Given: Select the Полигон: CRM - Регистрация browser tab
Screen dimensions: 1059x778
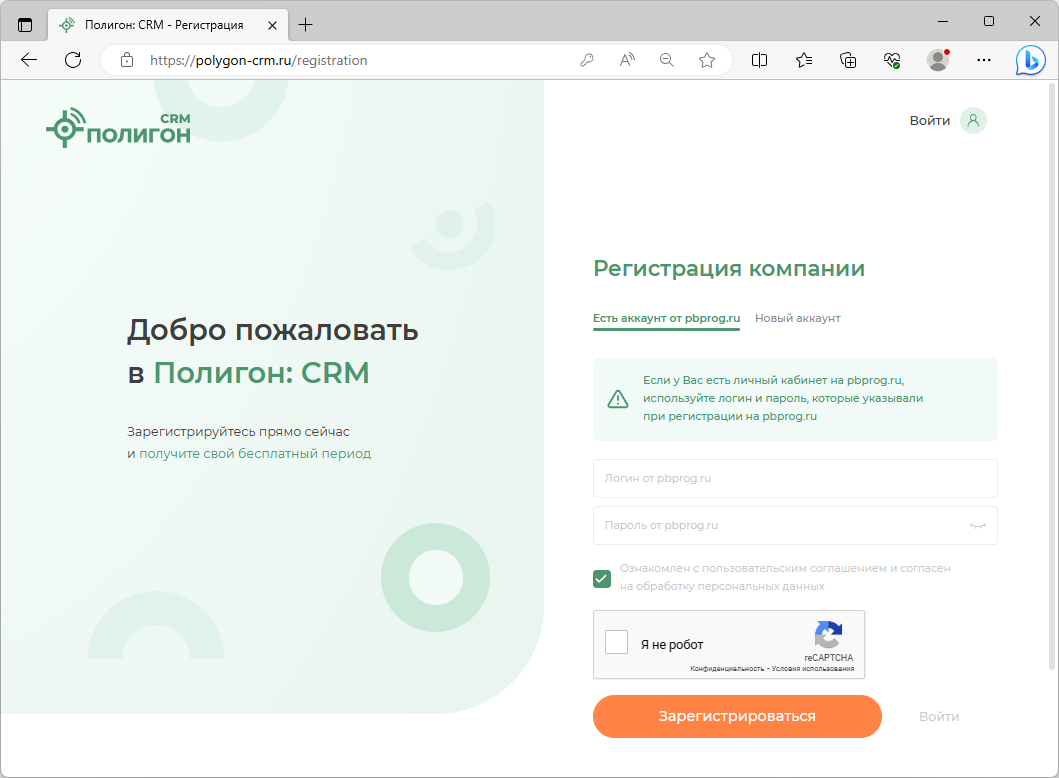Looking at the screenshot, I should (x=168, y=25).
